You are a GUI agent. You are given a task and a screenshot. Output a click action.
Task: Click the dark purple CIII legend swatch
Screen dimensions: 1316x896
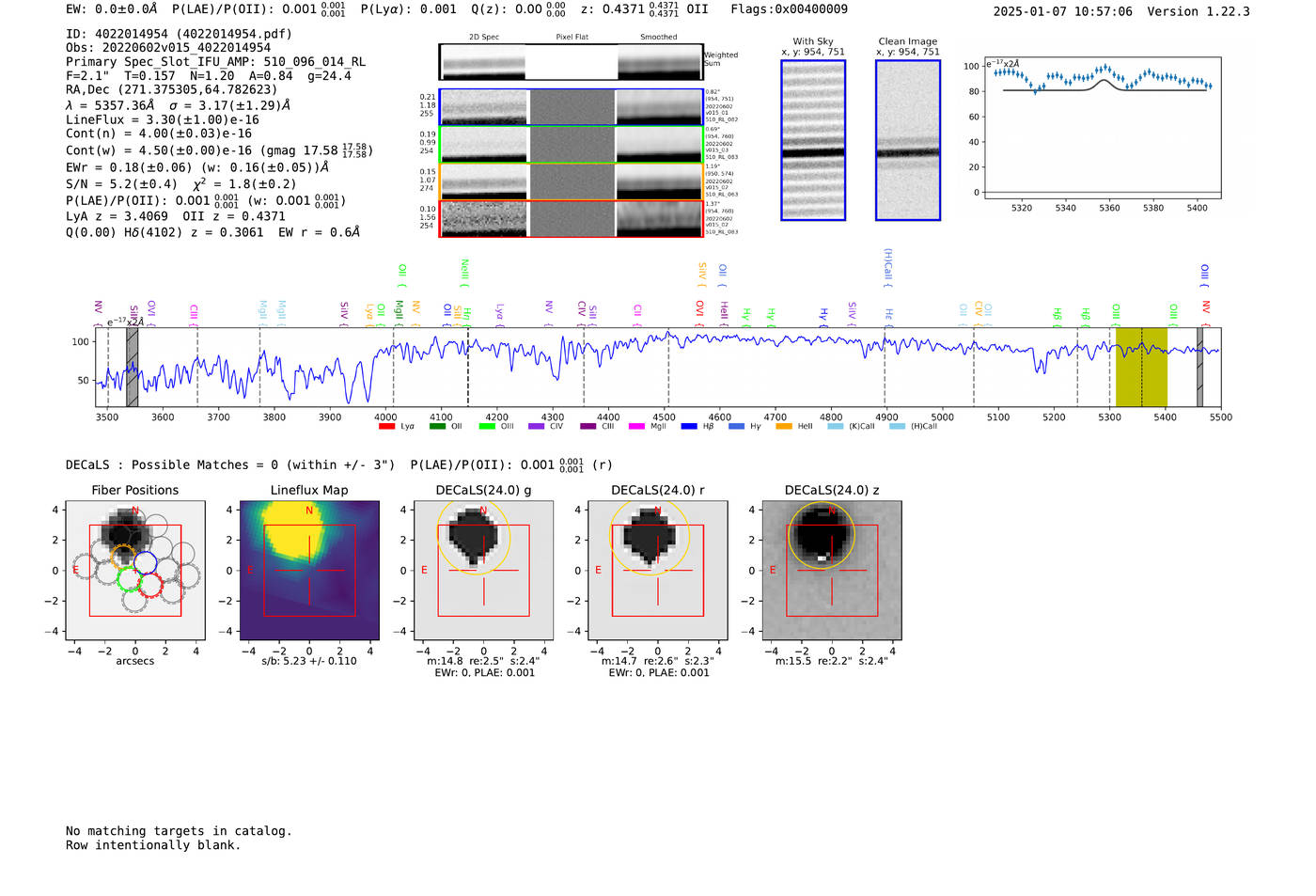tap(588, 427)
